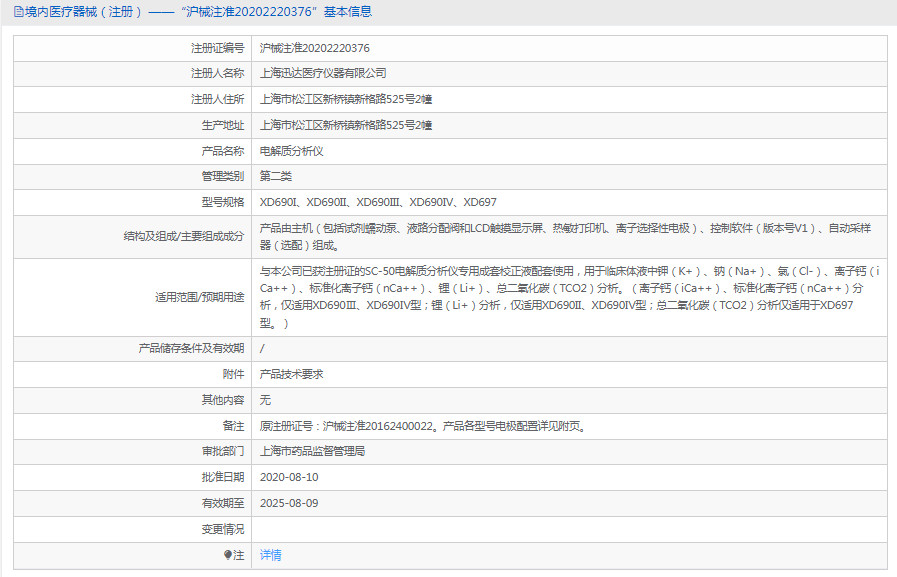Click the 注册人名称 label
The width and height of the screenshot is (897, 577).
[x=217, y=73]
